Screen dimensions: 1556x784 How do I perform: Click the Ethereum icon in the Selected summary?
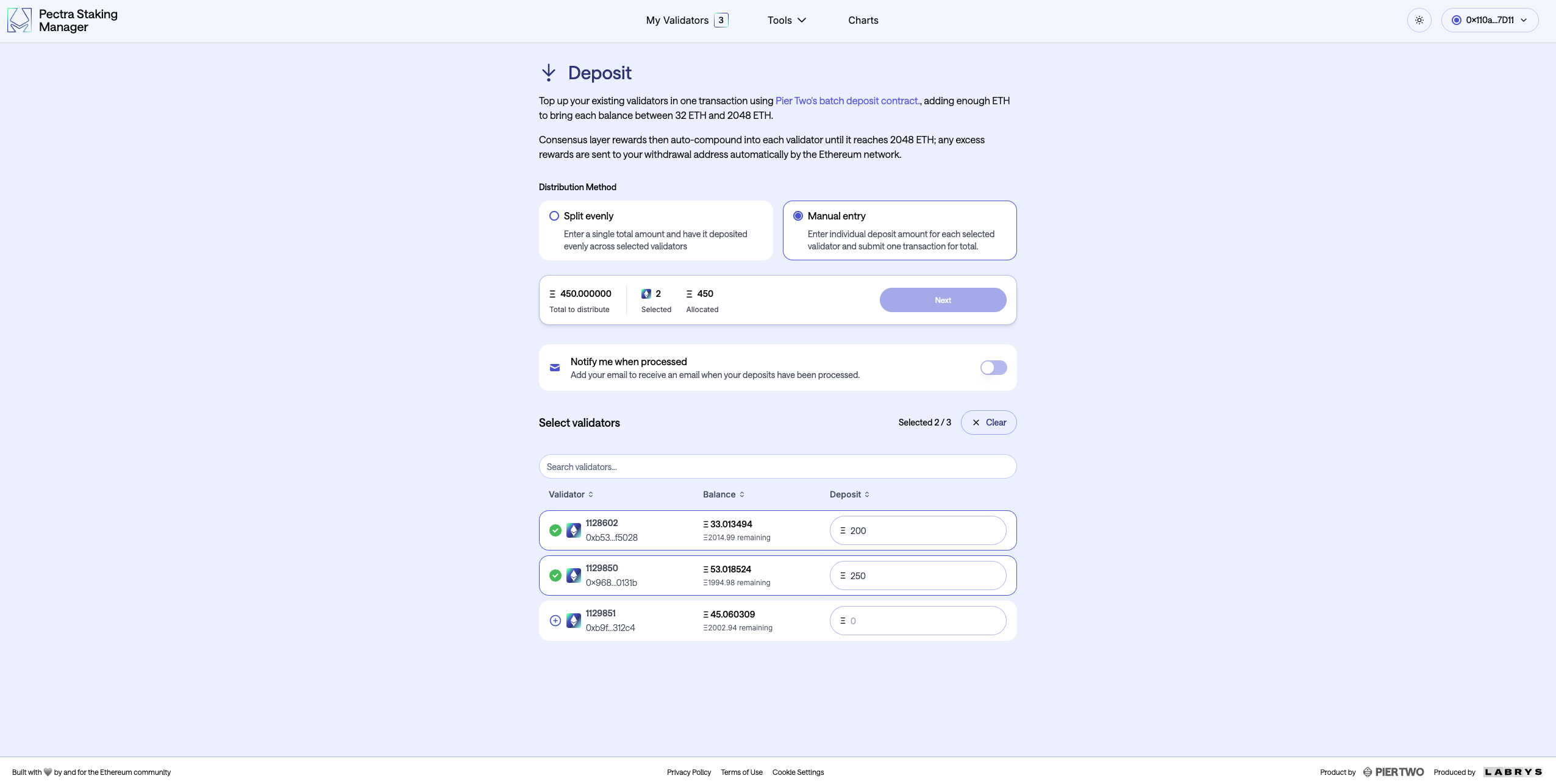[646, 293]
